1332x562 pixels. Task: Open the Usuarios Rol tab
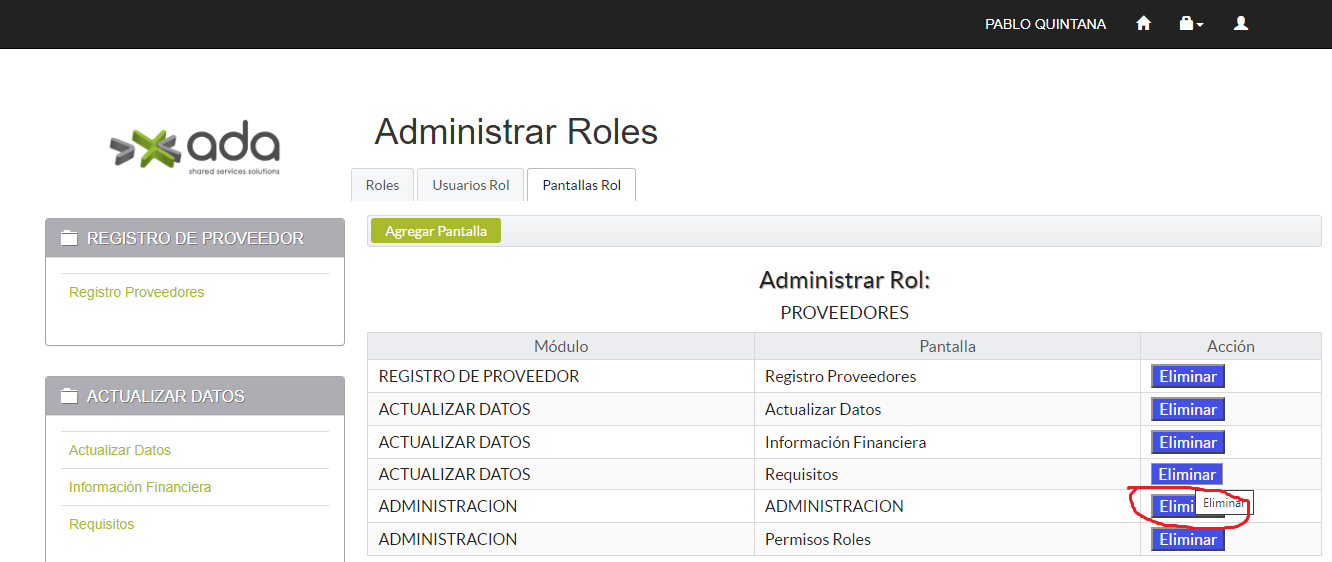click(470, 185)
